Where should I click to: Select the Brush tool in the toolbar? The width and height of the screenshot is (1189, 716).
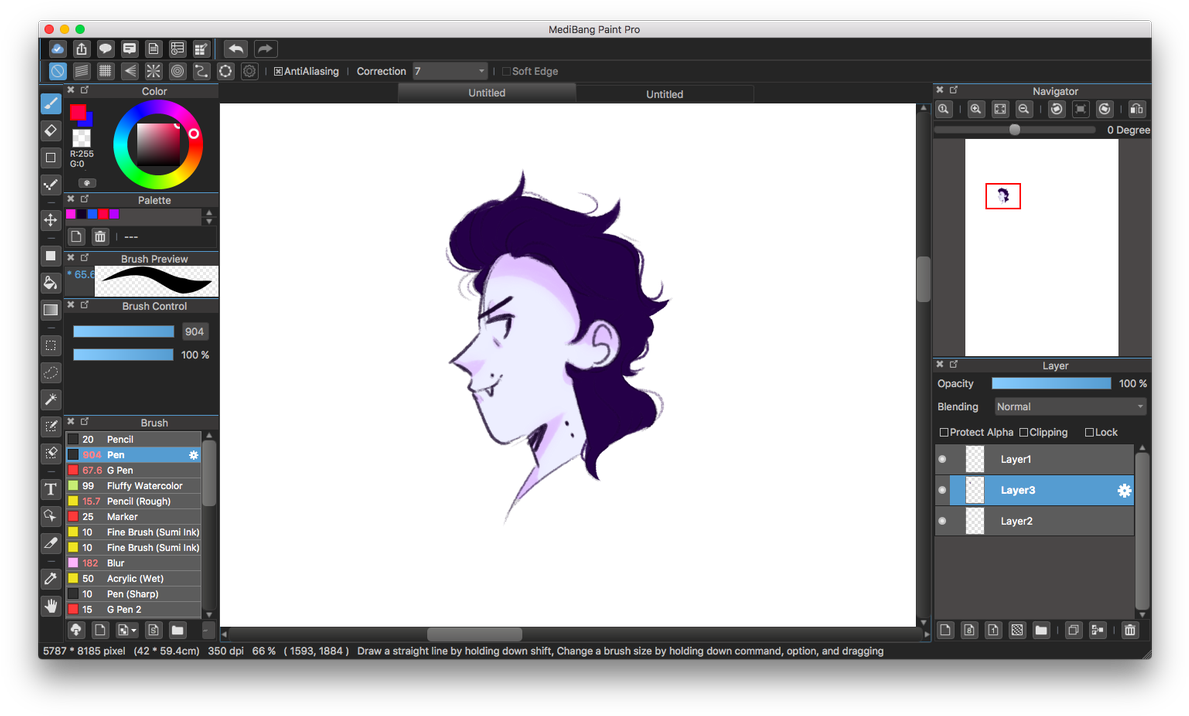click(51, 104)
